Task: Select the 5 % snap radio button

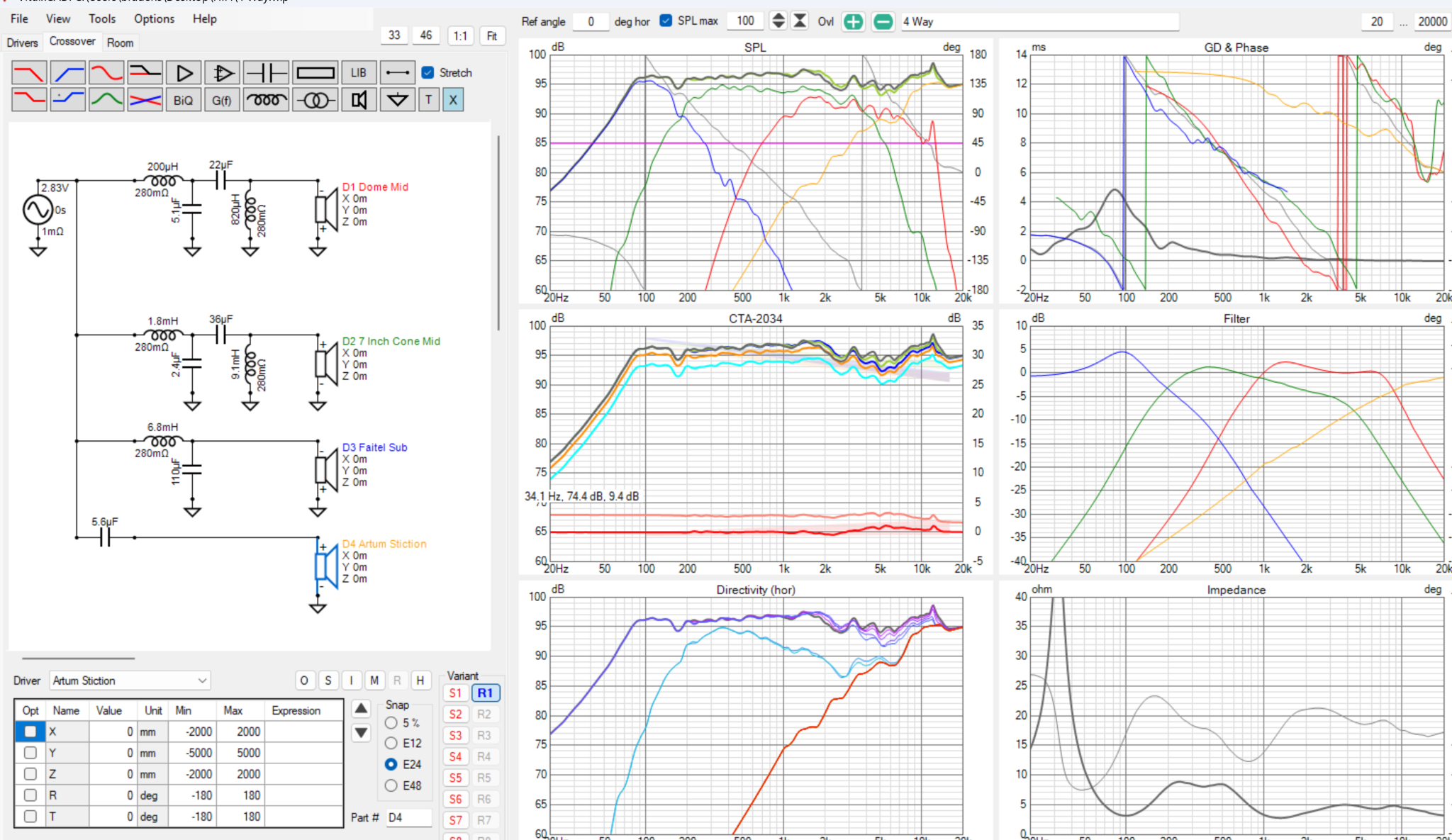Action: (x=391, y=723)
